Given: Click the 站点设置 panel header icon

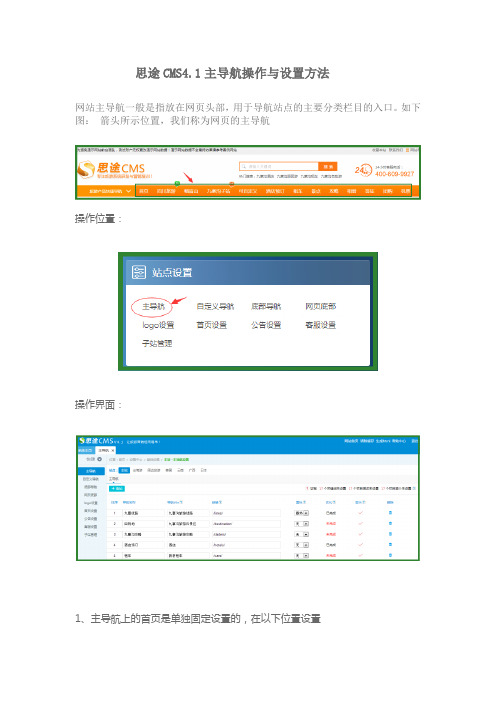Looking at the screenshot, I should (x=139, y=272).
